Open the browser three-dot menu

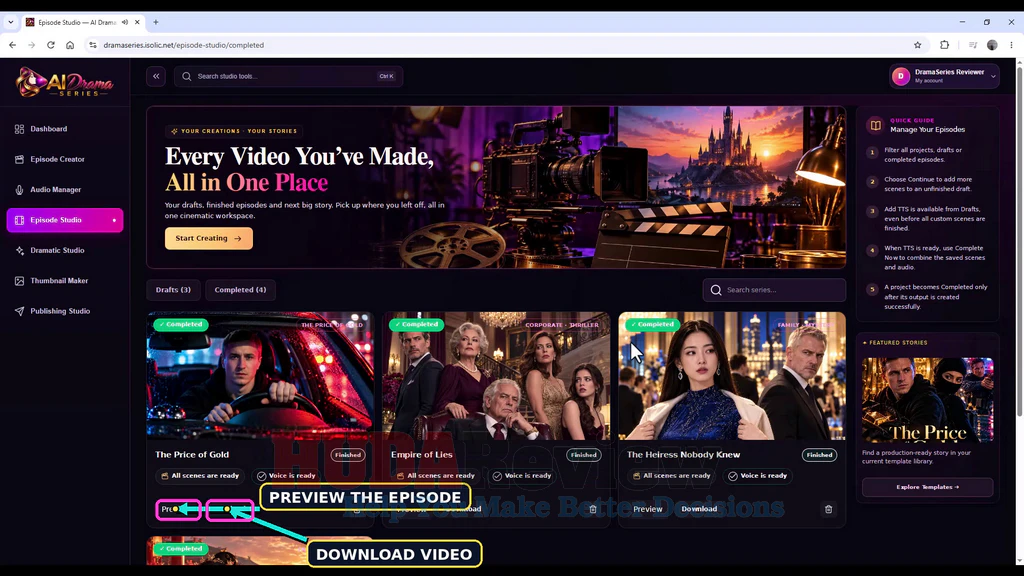(x=1012, y=45)
